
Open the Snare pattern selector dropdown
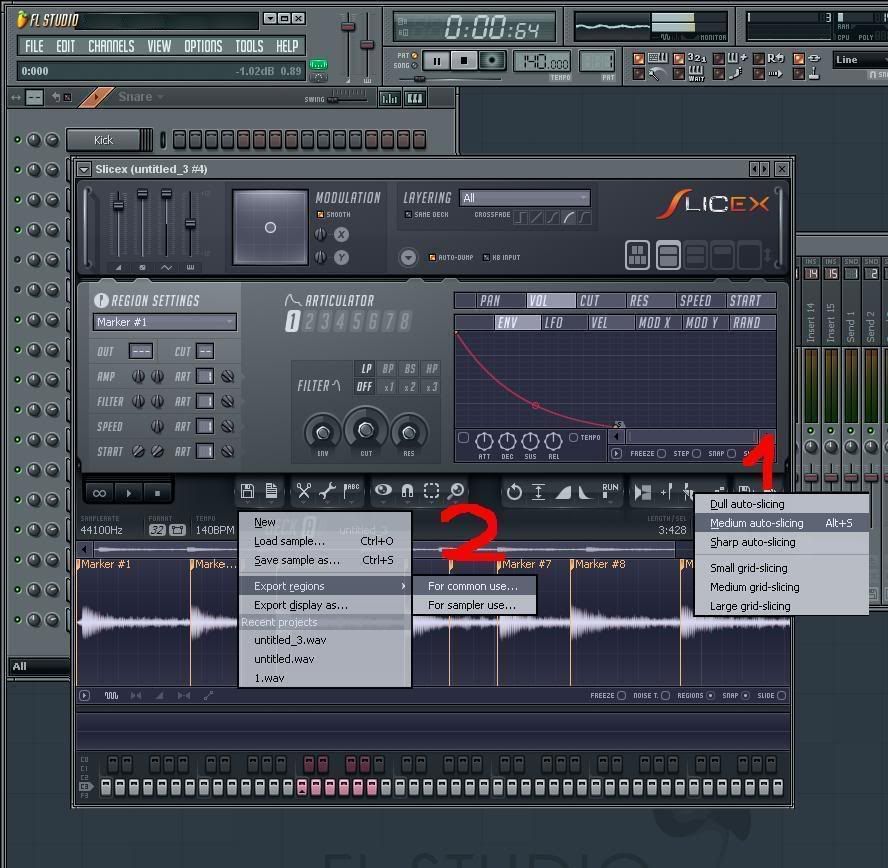140,97
